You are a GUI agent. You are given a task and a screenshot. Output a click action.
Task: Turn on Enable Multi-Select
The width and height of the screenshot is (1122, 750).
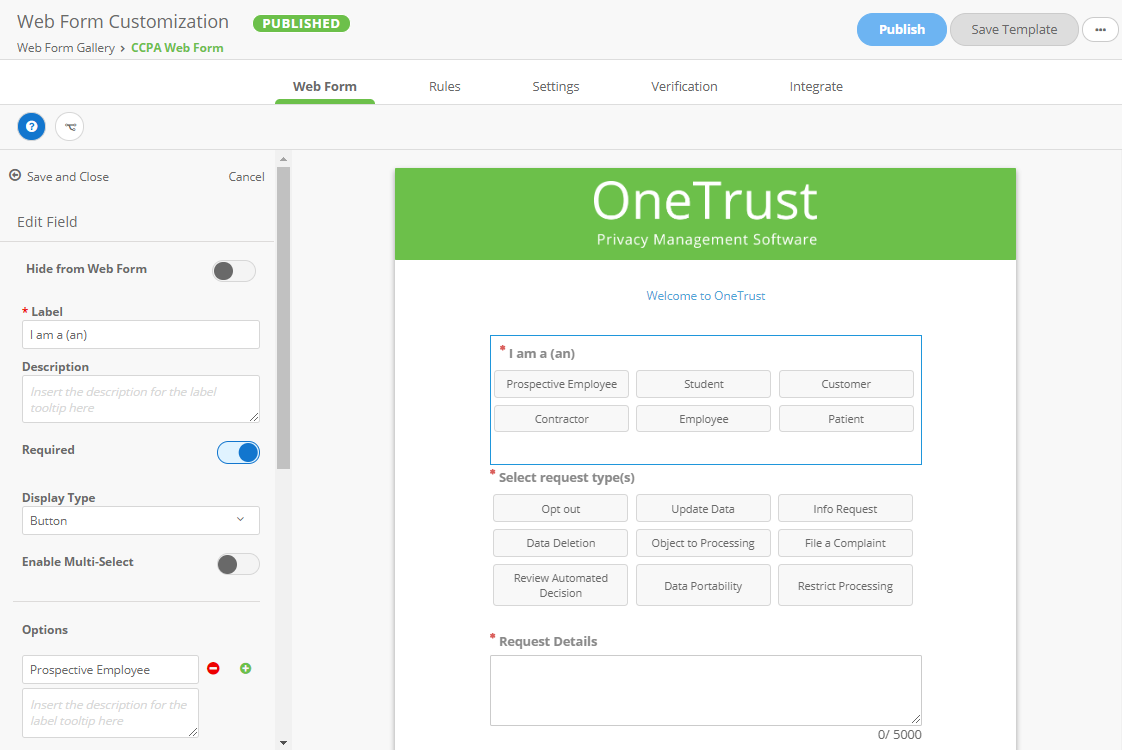click(237, 564)
